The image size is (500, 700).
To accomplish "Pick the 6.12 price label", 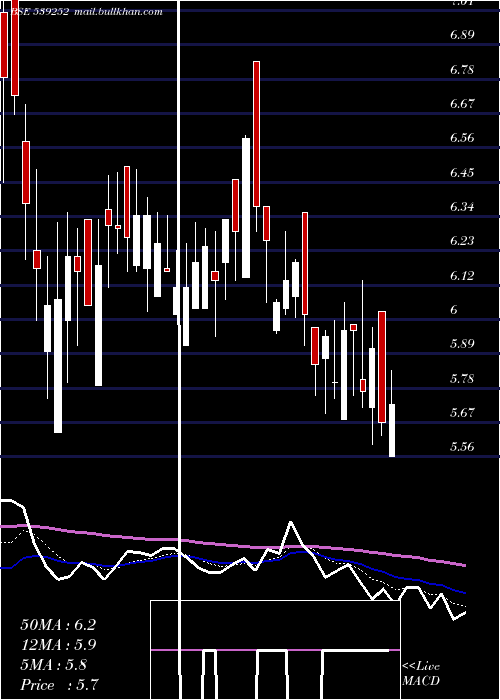I will pyautogui.click(x=462, y=275).
